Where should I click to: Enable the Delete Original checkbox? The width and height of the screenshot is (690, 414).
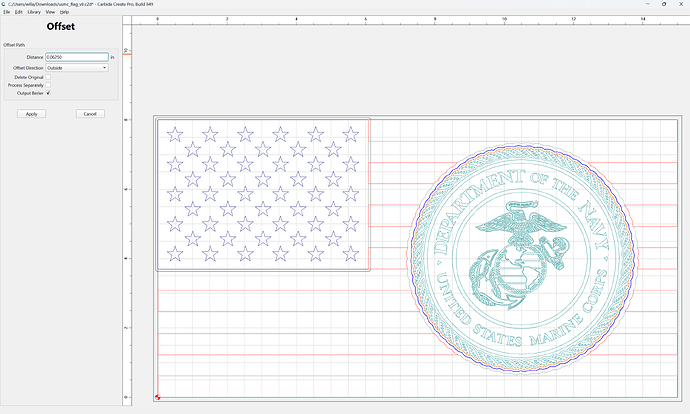pyautogui.click(x=48, y=77)
